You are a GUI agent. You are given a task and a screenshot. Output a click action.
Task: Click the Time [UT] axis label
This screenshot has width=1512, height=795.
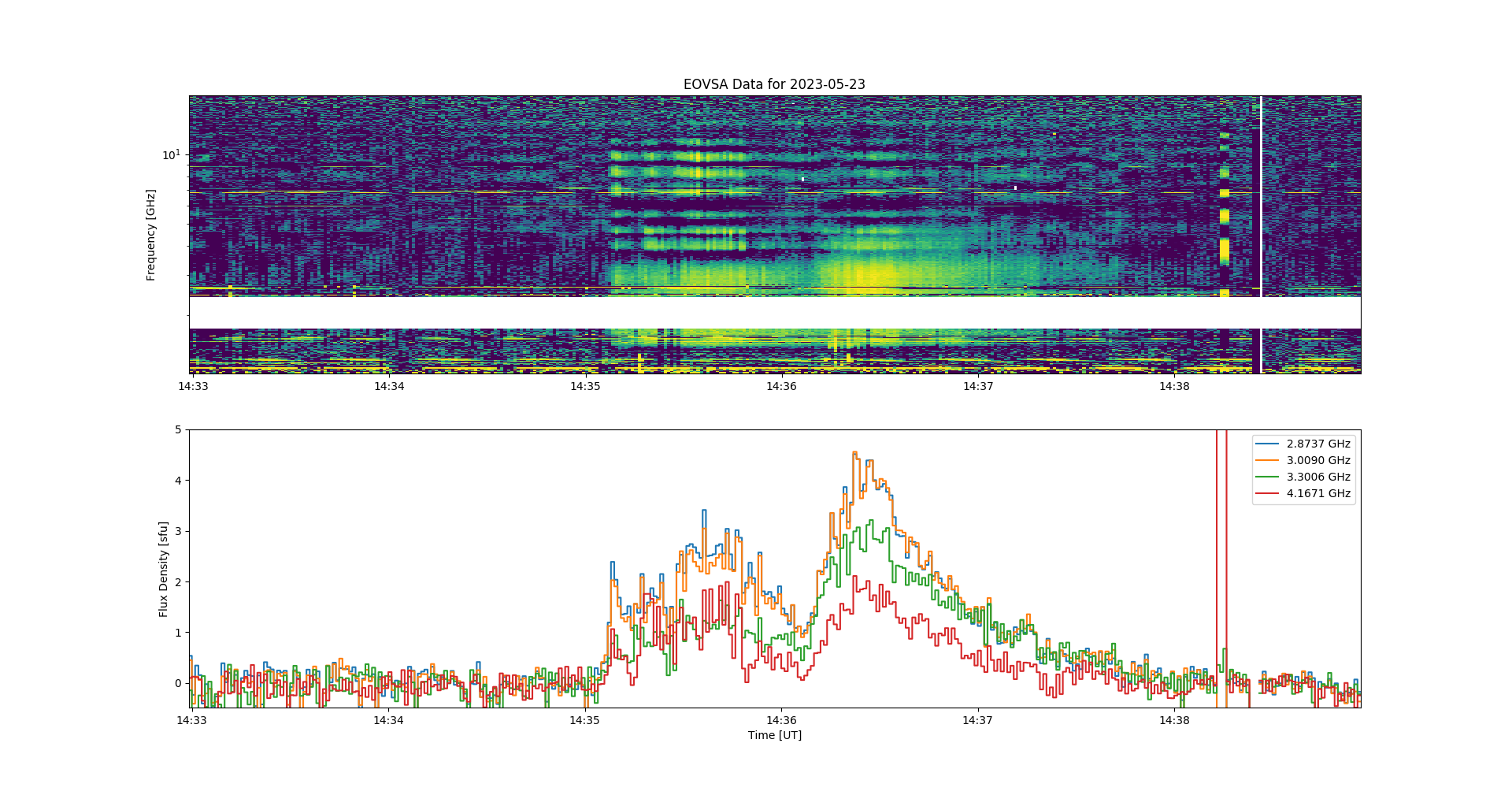pyautogui.click(x=775, y=735)
